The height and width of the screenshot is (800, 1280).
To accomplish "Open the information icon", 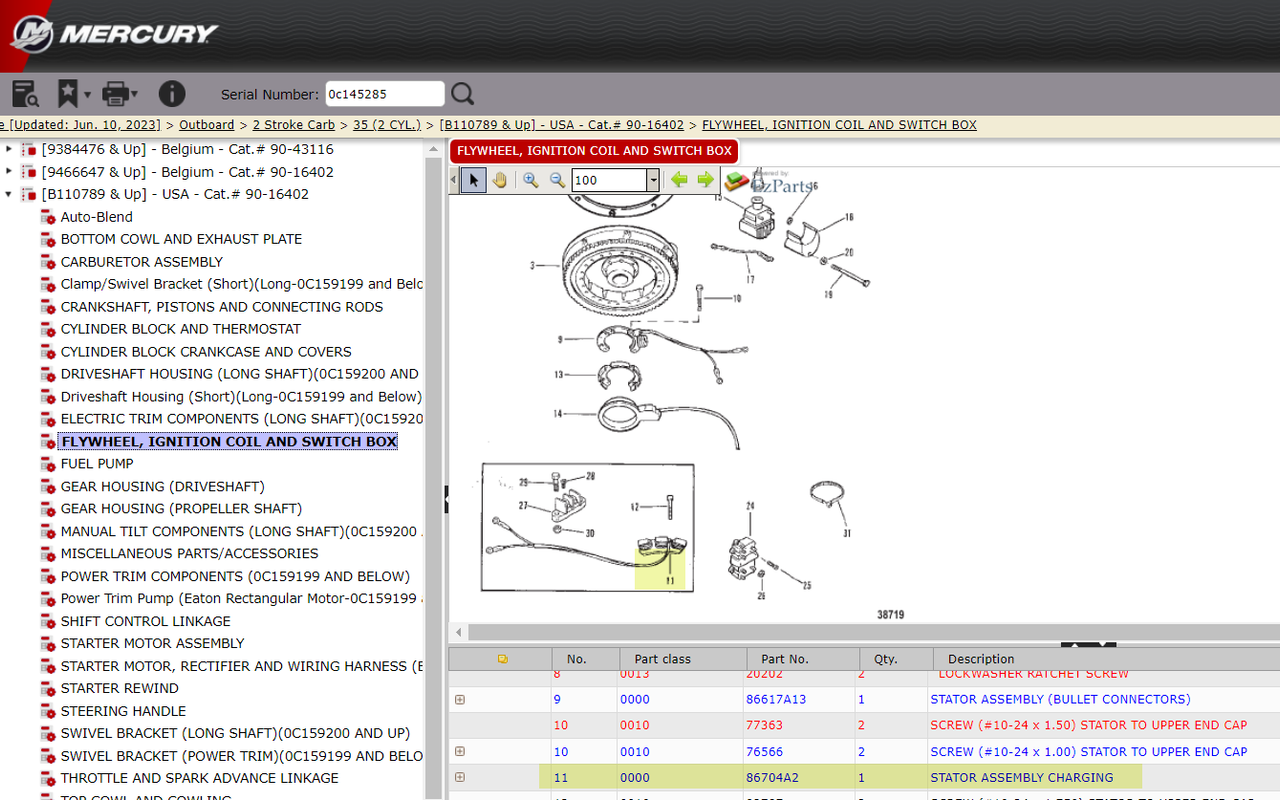I will coord(172,94).
